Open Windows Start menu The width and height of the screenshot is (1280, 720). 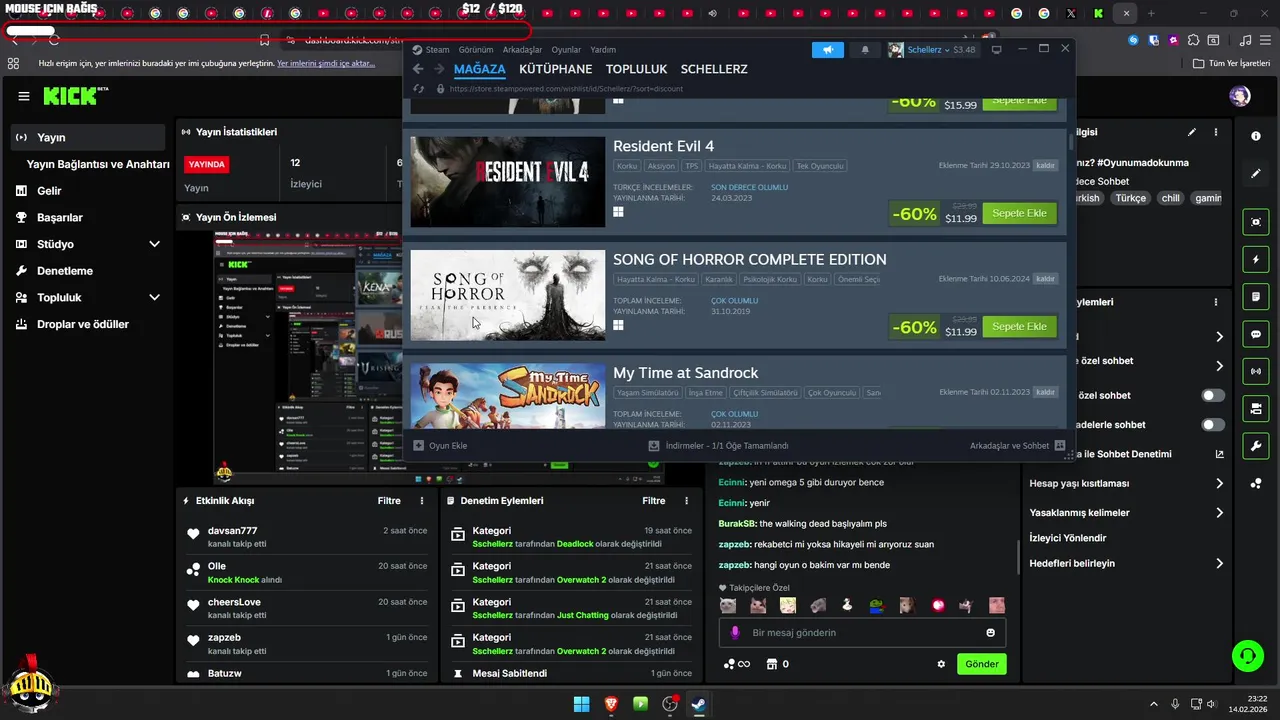coord(581,704)
